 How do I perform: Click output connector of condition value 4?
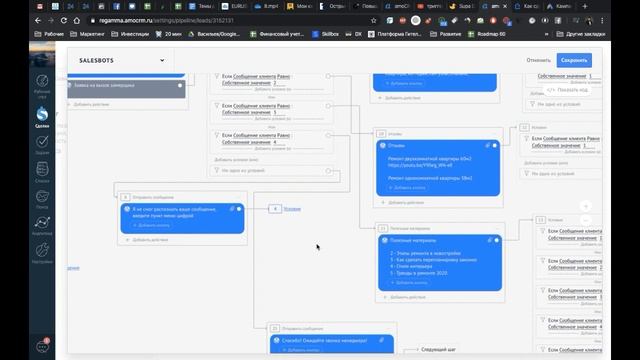point(328,135)
